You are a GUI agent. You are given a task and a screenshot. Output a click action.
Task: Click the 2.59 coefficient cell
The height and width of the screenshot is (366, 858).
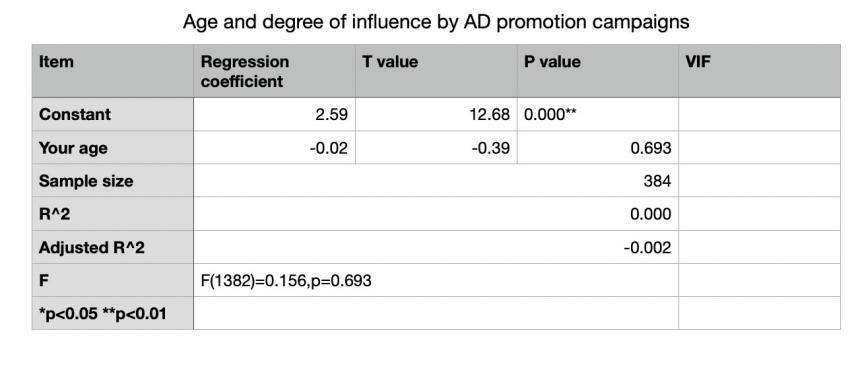274,114
